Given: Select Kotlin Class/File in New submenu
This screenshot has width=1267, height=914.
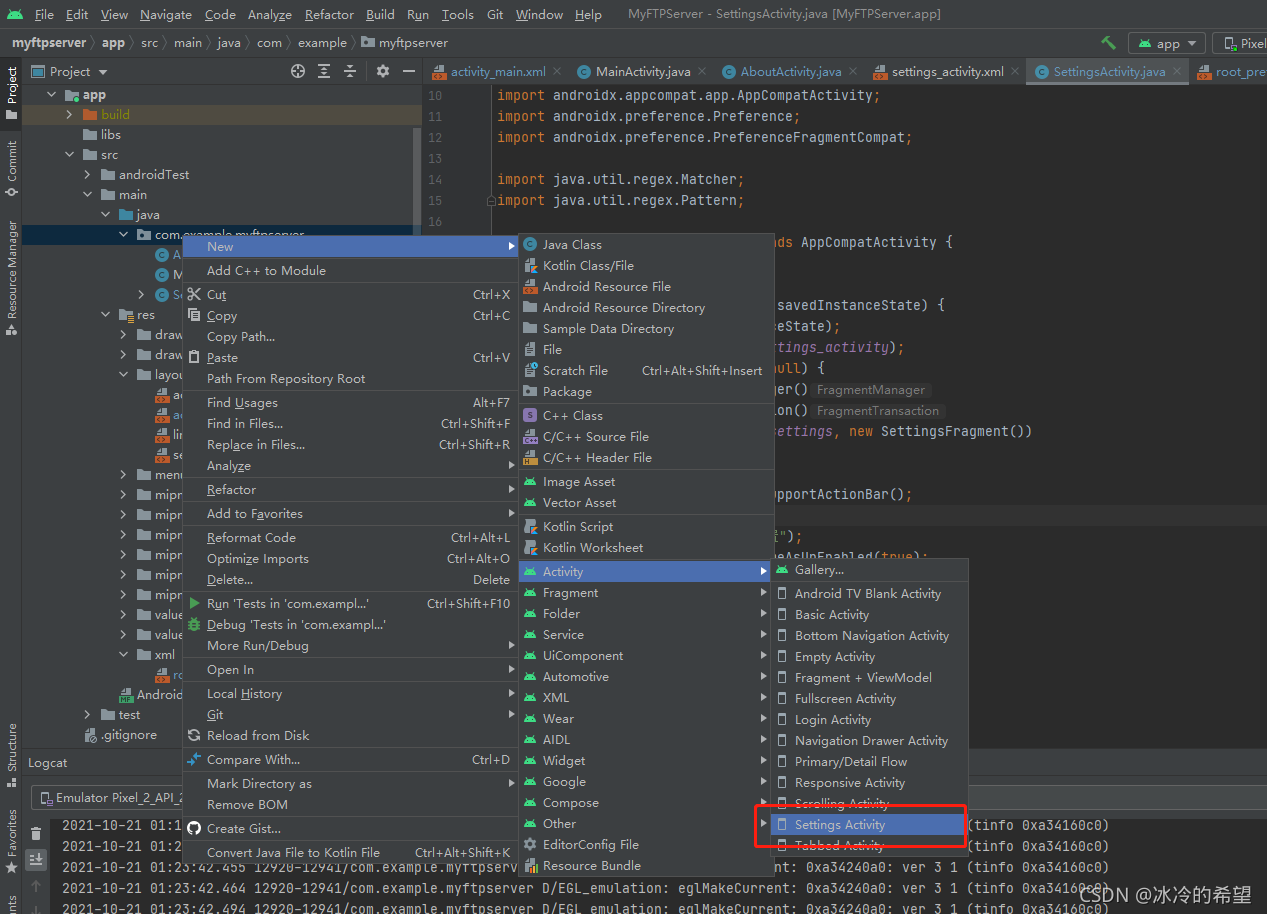Looking at the screenshot, I should 646,265.
